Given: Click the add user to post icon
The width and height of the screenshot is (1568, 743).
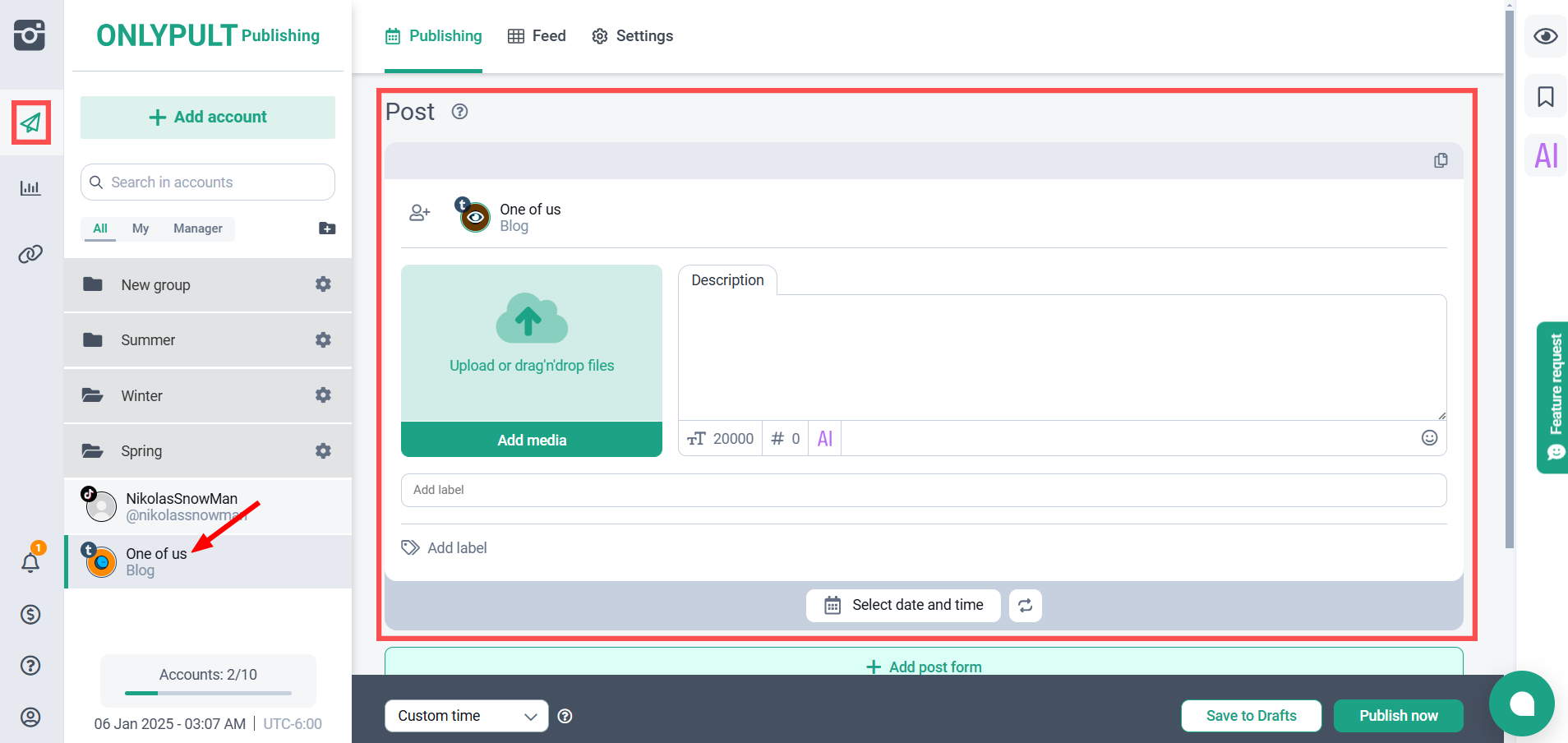Looking at the screenshot, I should (x=419, y=214).
